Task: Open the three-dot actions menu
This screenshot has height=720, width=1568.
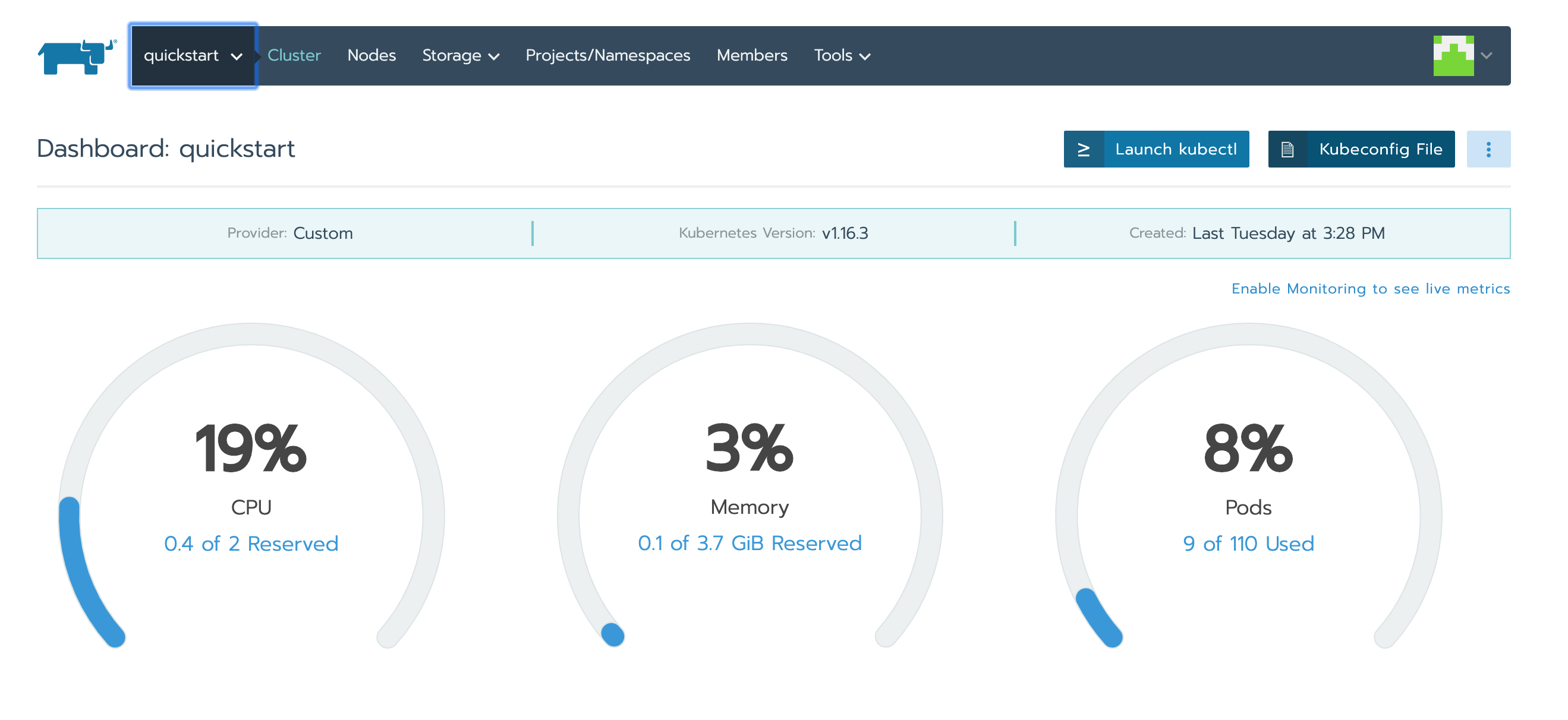Action: coord(1488,149)
